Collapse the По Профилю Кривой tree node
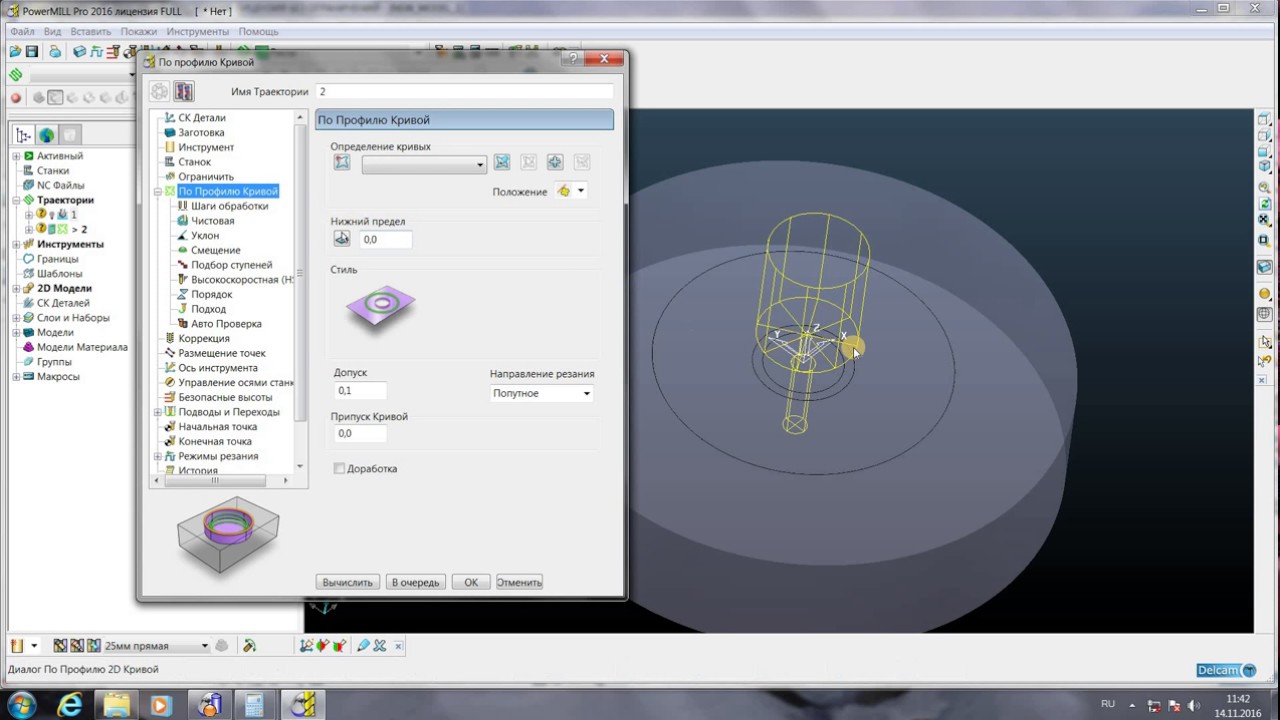The width and height of the screenshot is (1280, 720). tap(158, 191)
